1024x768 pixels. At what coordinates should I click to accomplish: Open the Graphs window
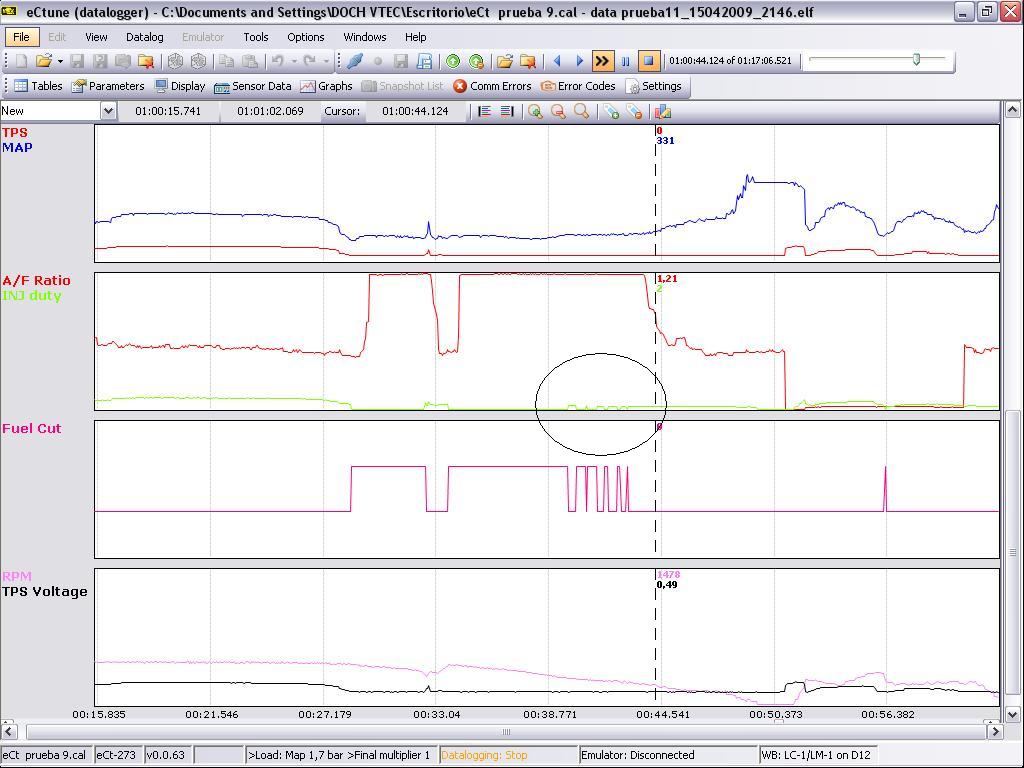pos(326,86)
